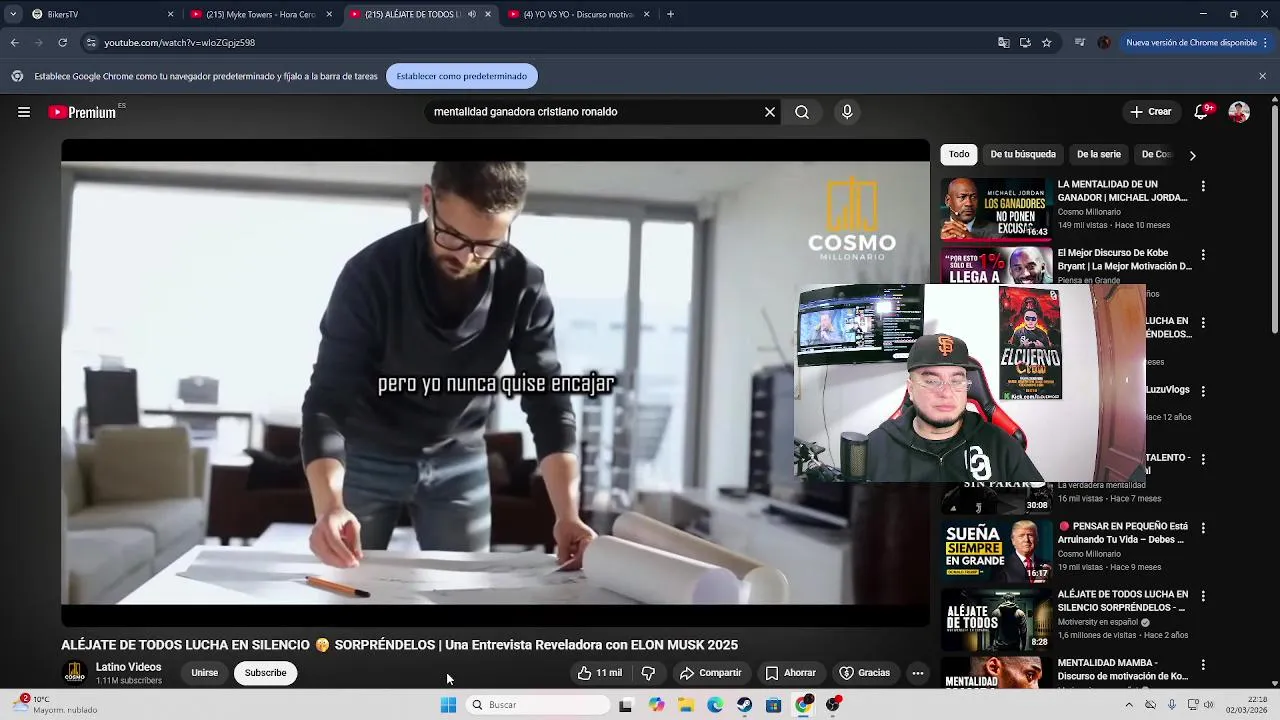Open Microsoft Store from taskbar
Viewport: 1280px width, 720px height.
[x=774, y=705]
